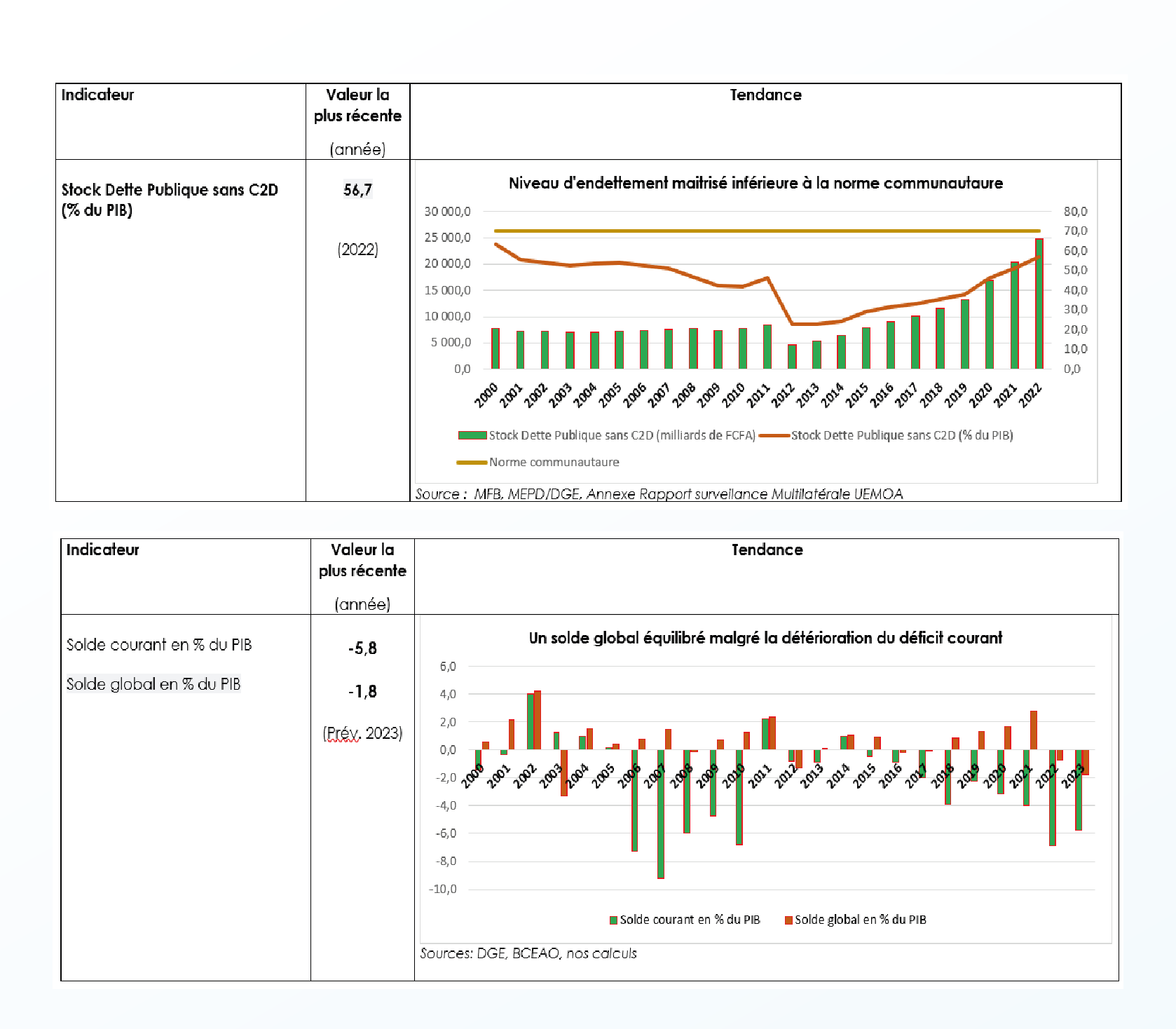Screen dimensions: 1176x1029
Task: Click the 'Stock Dette Publique sans C2D' indicator label
Action: tap(170, 200)
